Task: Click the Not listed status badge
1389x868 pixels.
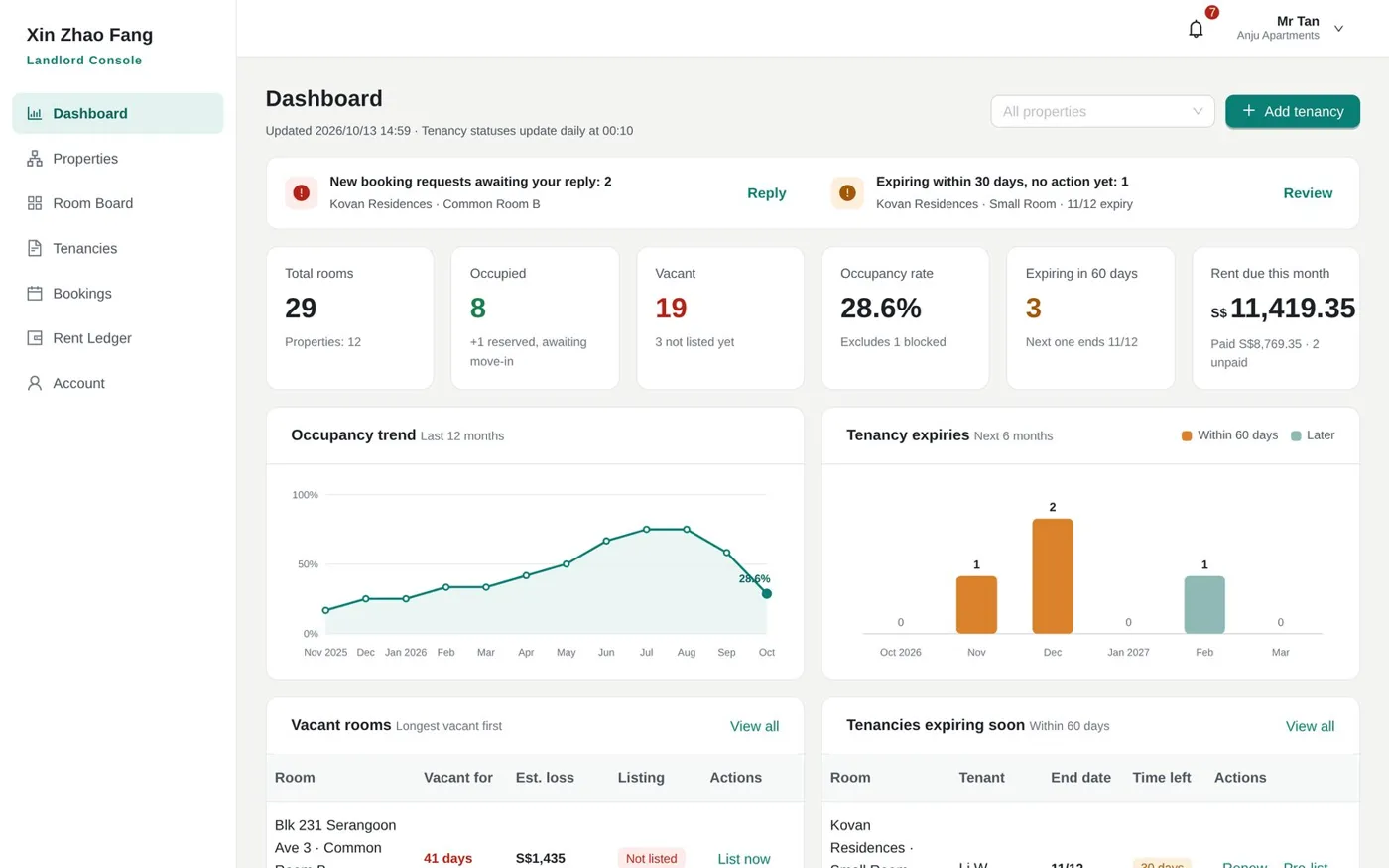Action: [651, 858]
